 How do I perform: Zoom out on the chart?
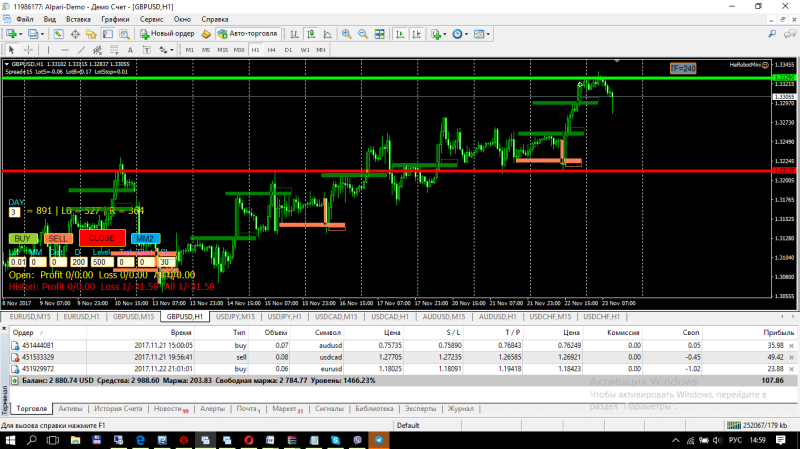point(363,34)
